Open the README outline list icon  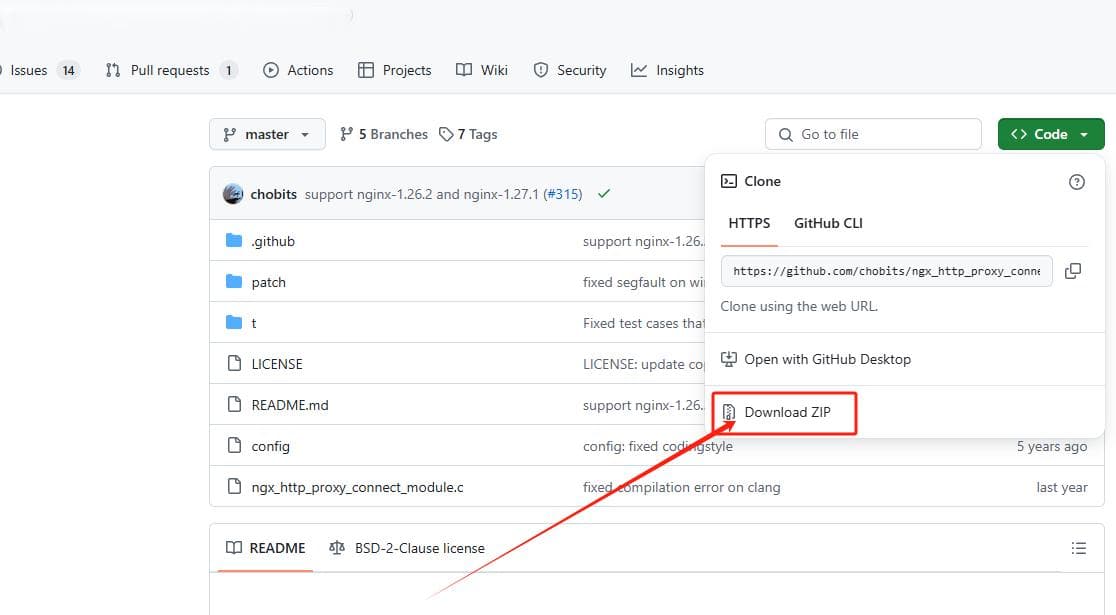[1079, 548]
